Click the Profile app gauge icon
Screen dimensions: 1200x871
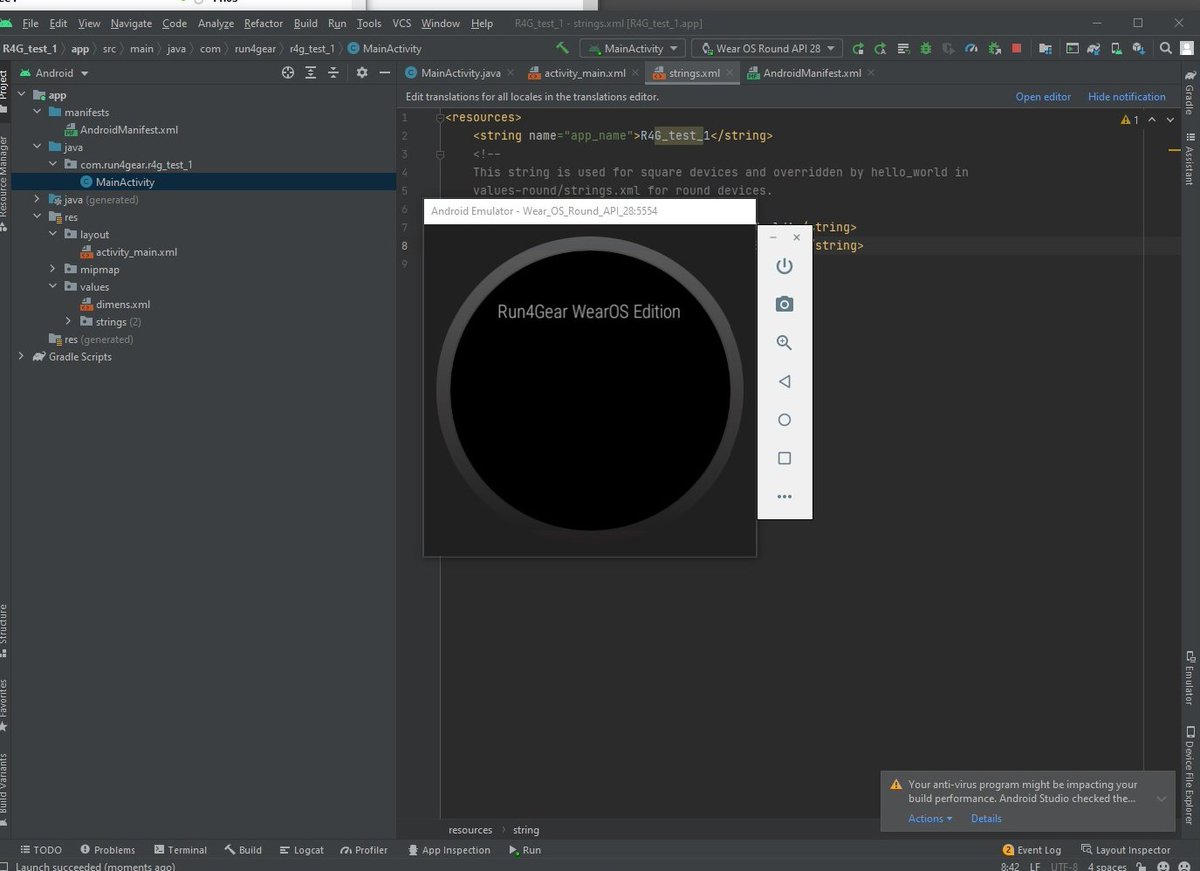pos(971,48)
